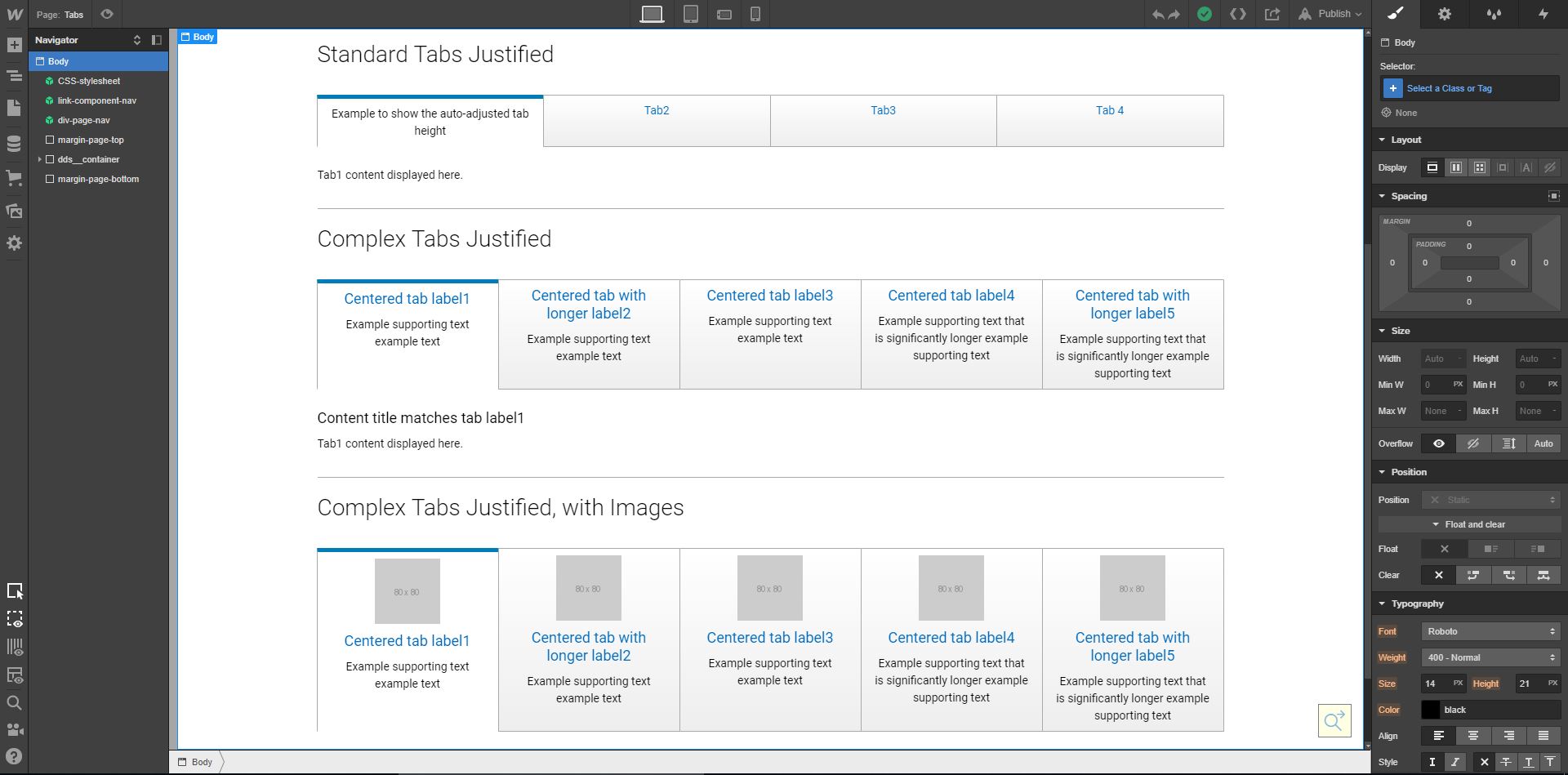The image size is (1568, 775).
Task: Open the Interactions lightning tab
Action: click(1543, 14)
